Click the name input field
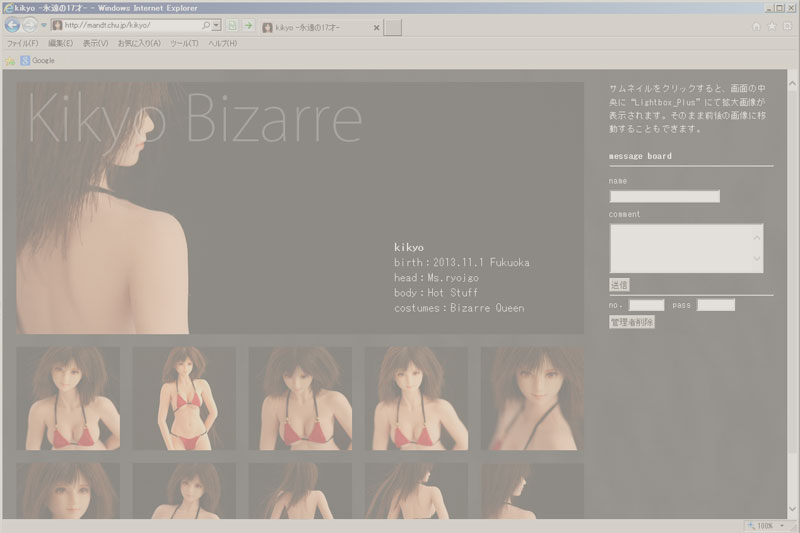This screenshot has width=800, height=533. 664,196
